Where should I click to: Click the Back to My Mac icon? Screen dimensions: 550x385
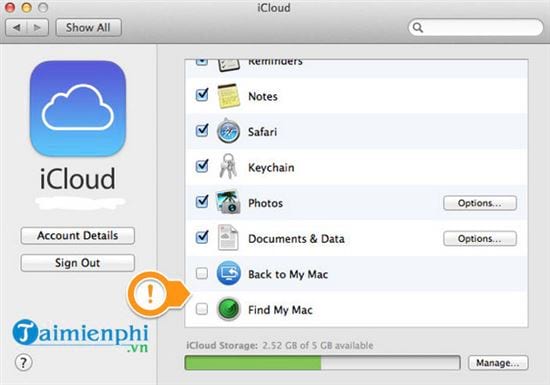(228, 273)
